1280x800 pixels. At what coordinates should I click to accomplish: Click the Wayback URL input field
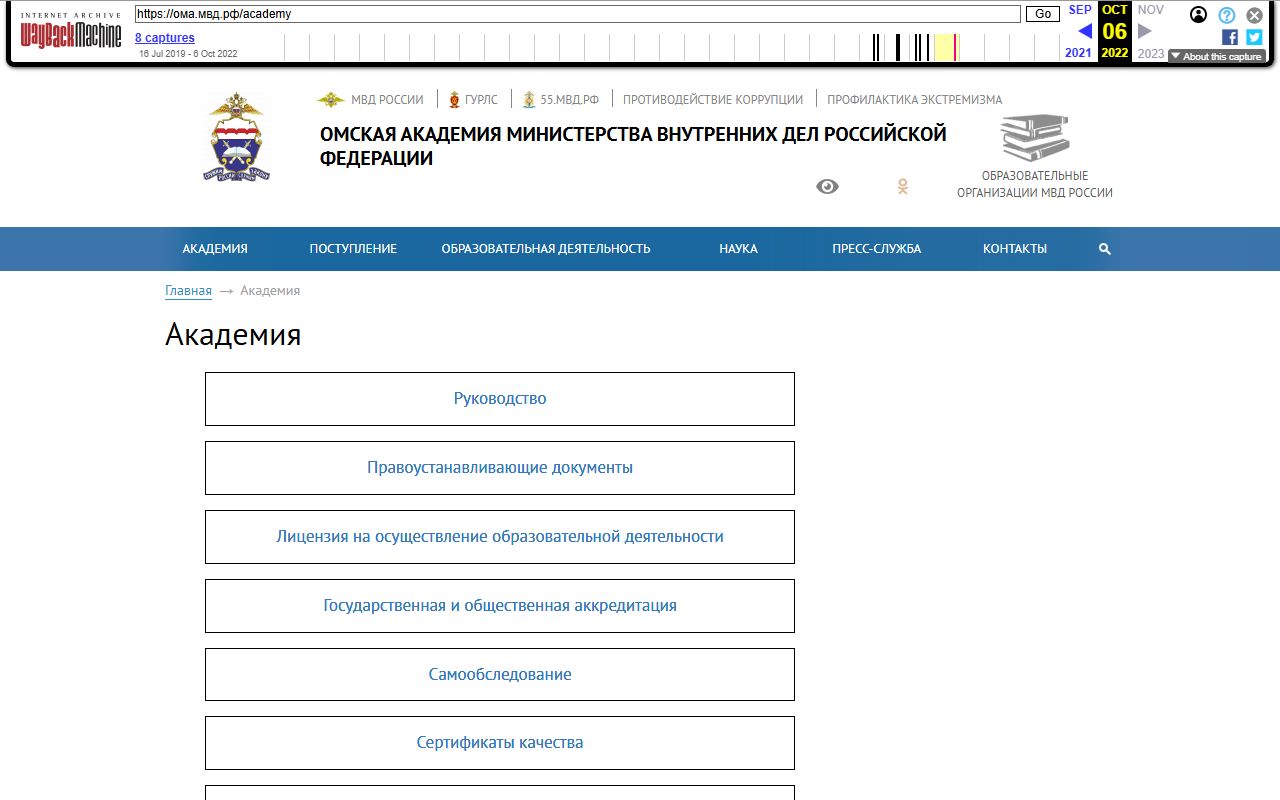tap(578, 14)
